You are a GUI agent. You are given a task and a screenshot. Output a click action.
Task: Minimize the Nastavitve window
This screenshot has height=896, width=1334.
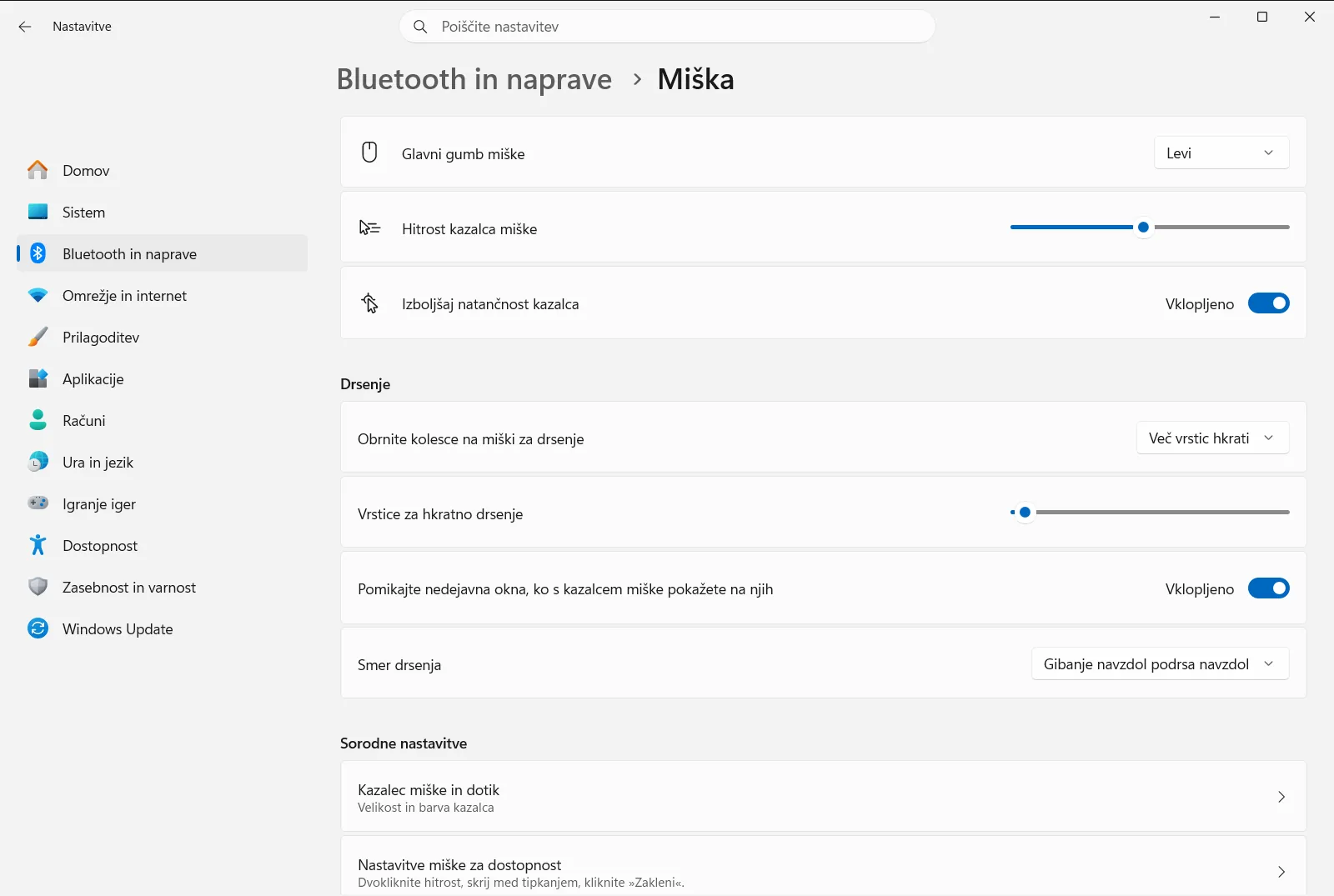pyautogui.click(x=1215, y=17)
